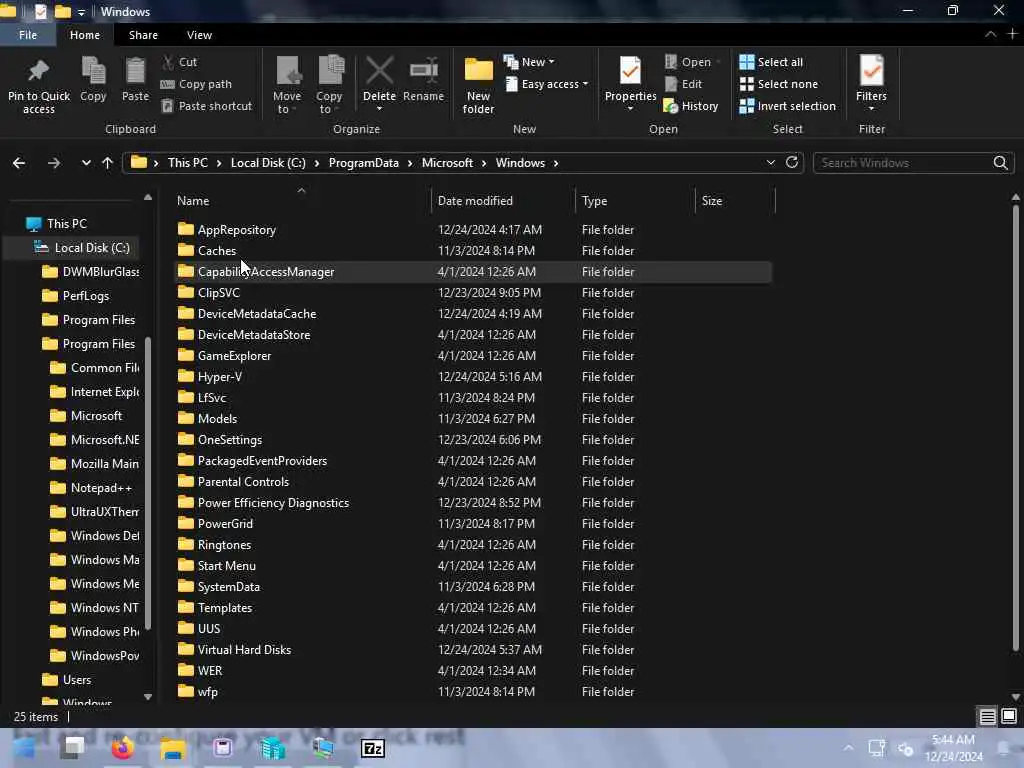This screenshot has width=1024, height=768.
Task: Show hidden system tray icons
Action: click(848, 748)
